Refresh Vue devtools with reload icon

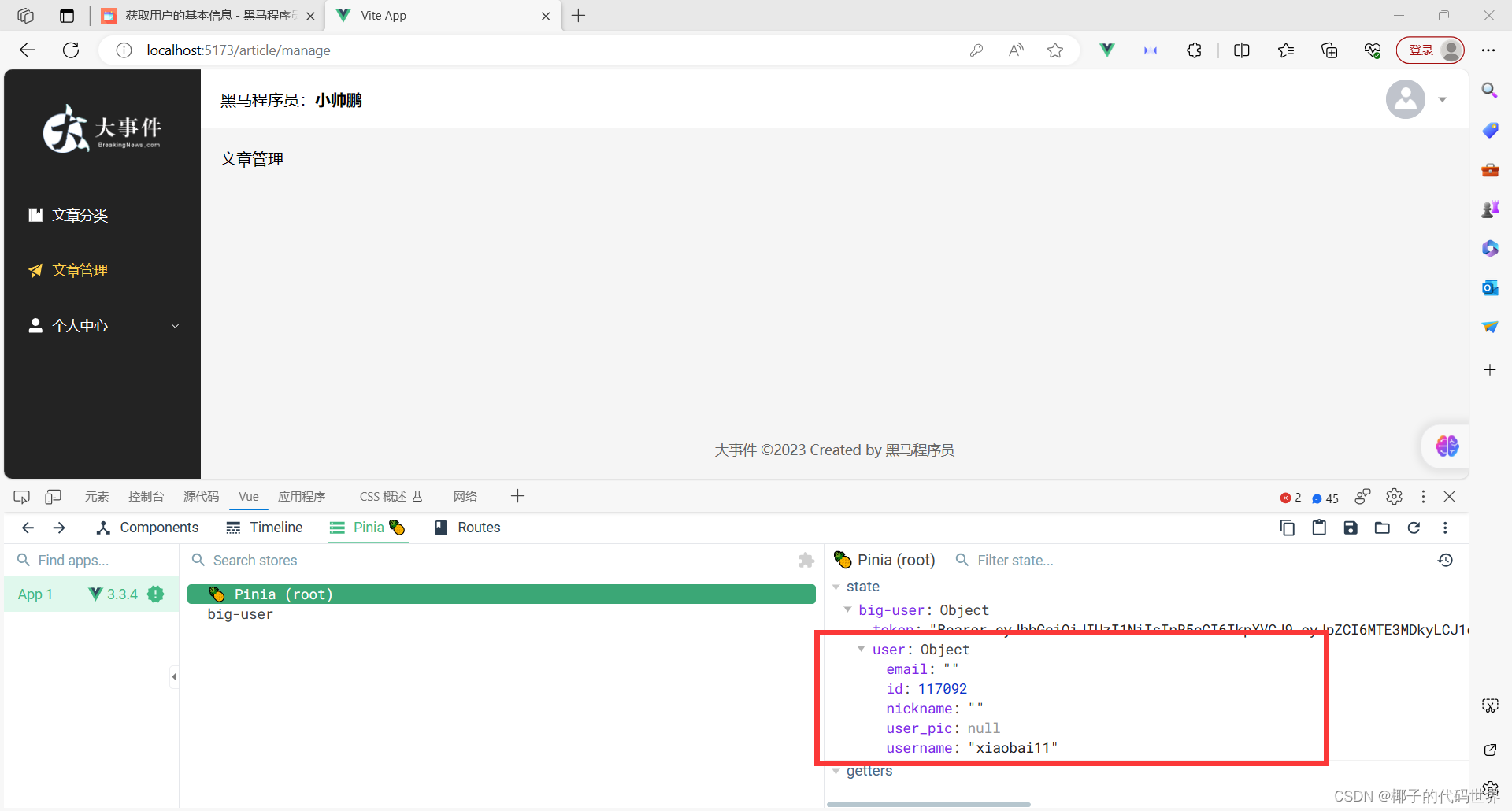pyautogui.click(x=1414, y=528)
